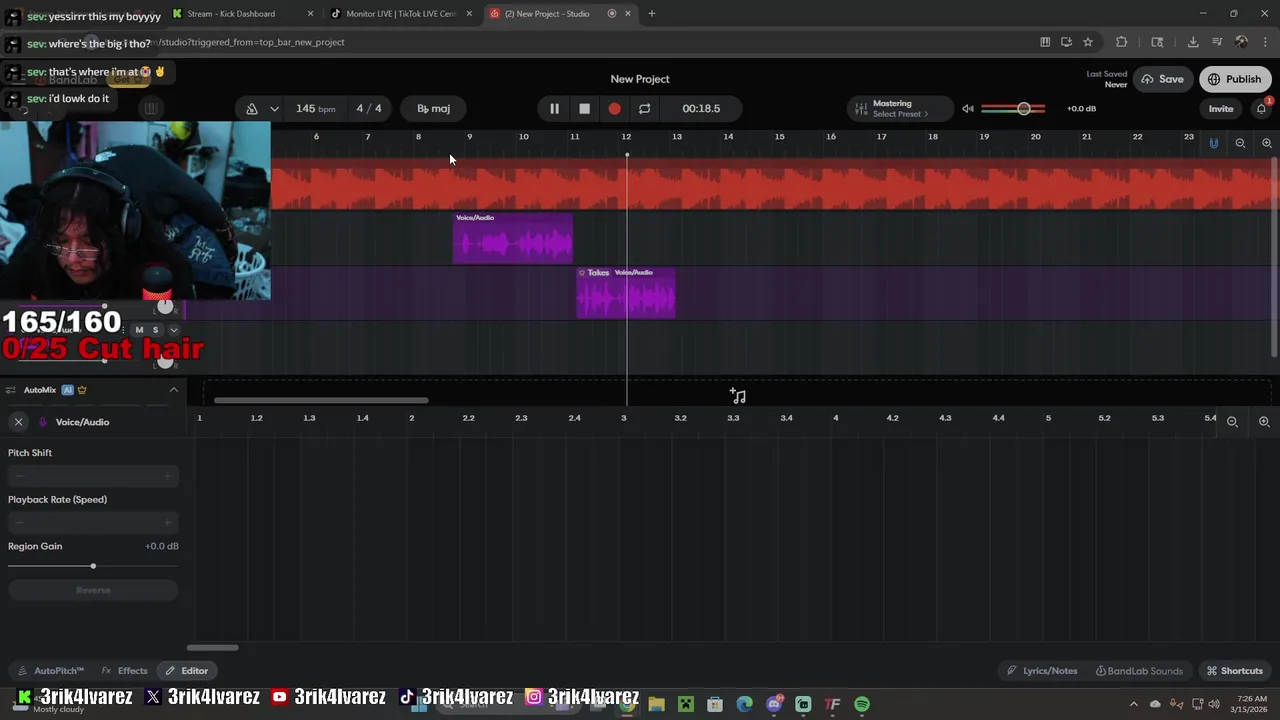Increase Playback Rate with plus
The width and height of the screenshot is (1280, 720).
(167, 522)
